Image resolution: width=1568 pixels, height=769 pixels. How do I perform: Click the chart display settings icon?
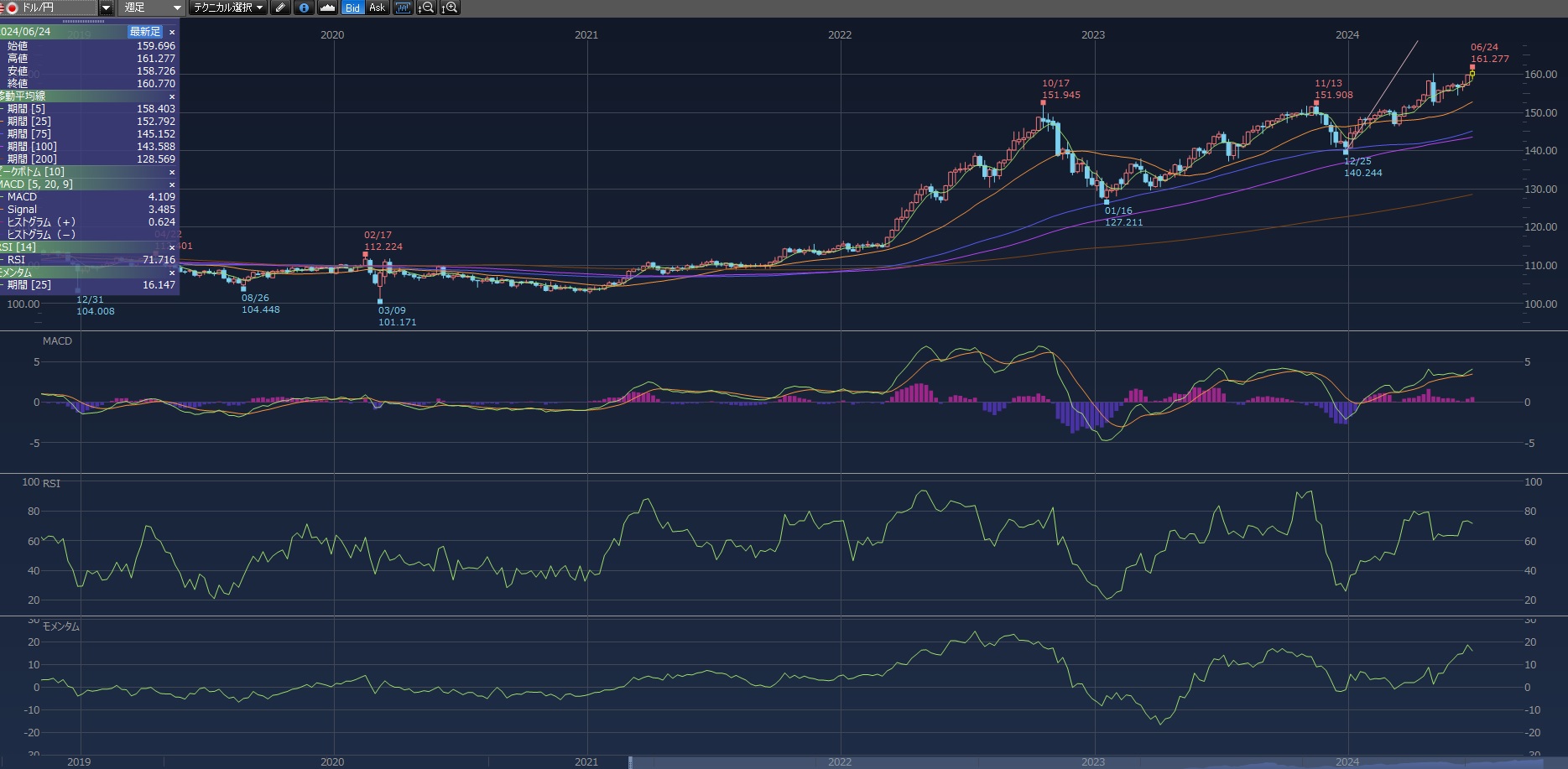404,8
